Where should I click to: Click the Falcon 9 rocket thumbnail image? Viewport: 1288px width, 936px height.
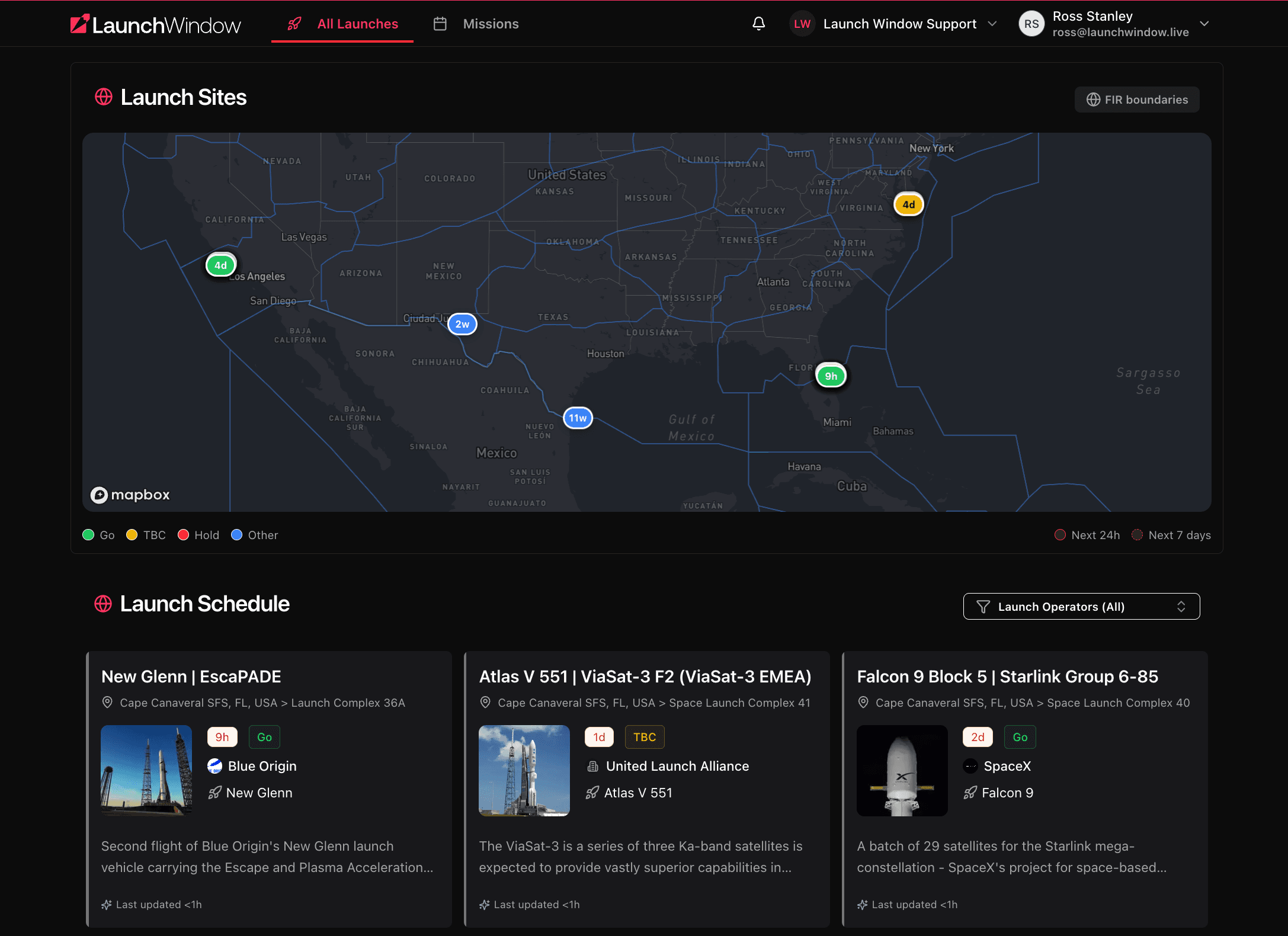pos(902,771)
